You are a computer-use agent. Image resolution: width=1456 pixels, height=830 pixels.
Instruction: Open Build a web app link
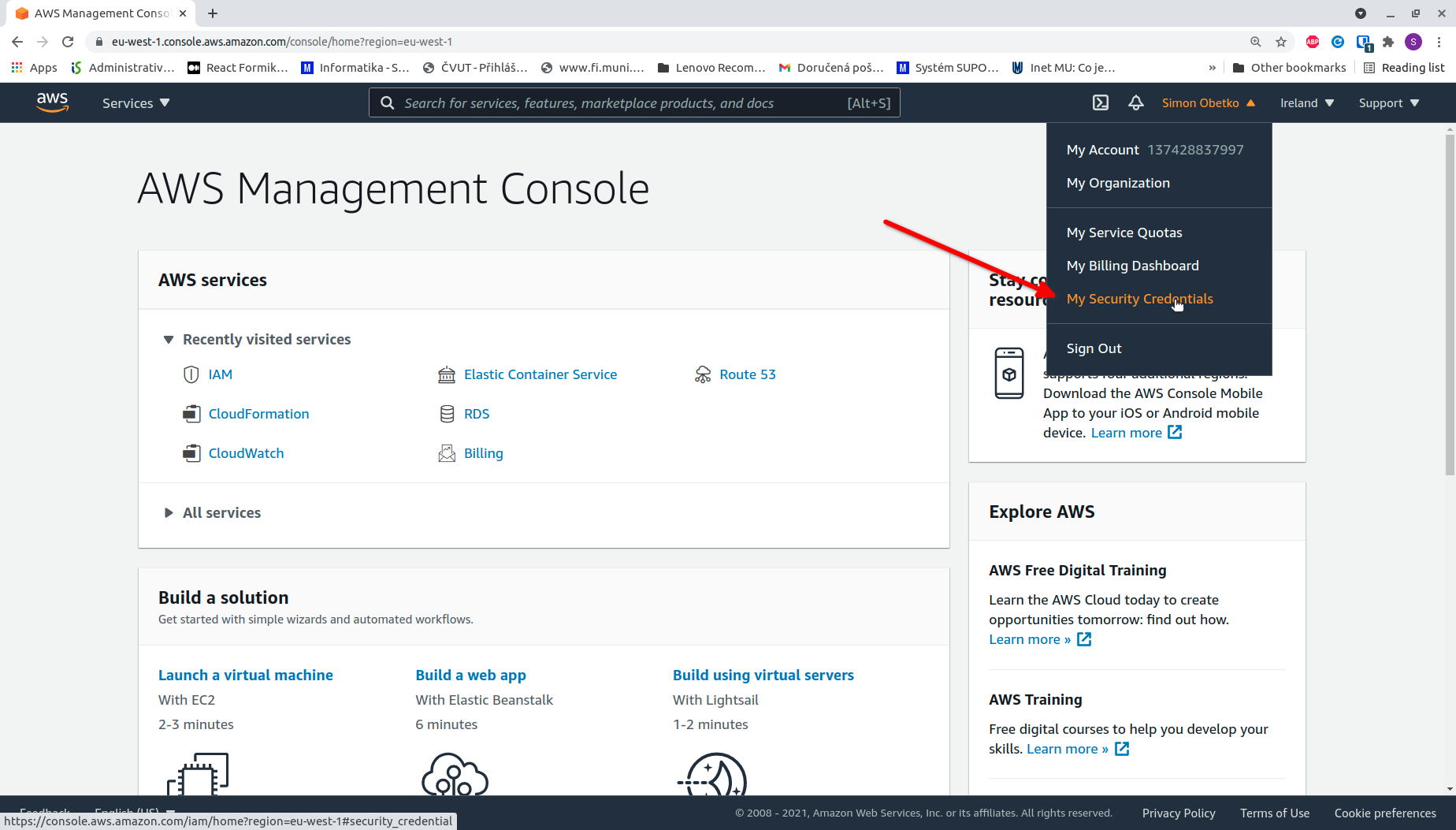coord(470,676)
